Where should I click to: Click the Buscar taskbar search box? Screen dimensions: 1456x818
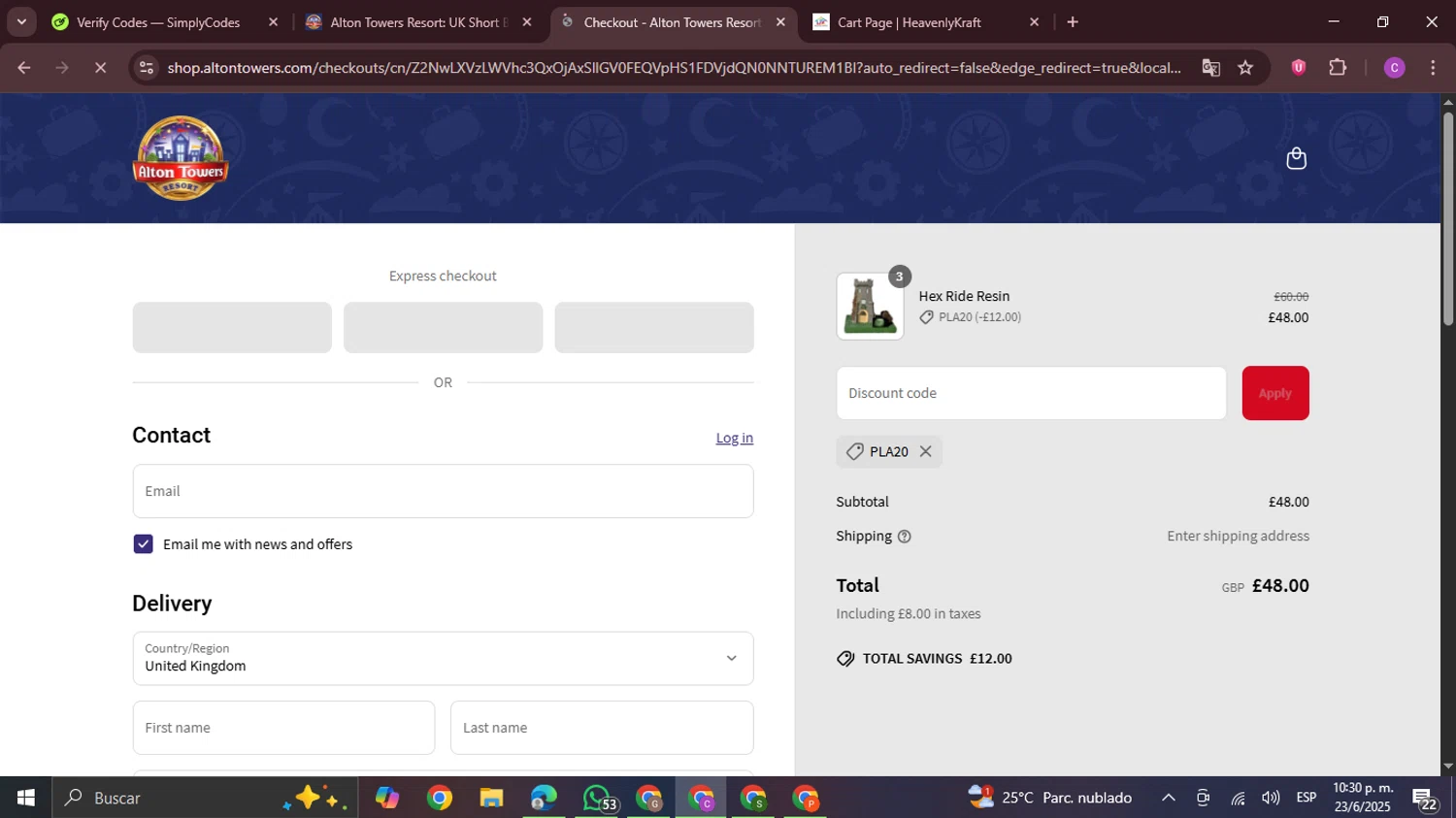[x=206, y=798]
